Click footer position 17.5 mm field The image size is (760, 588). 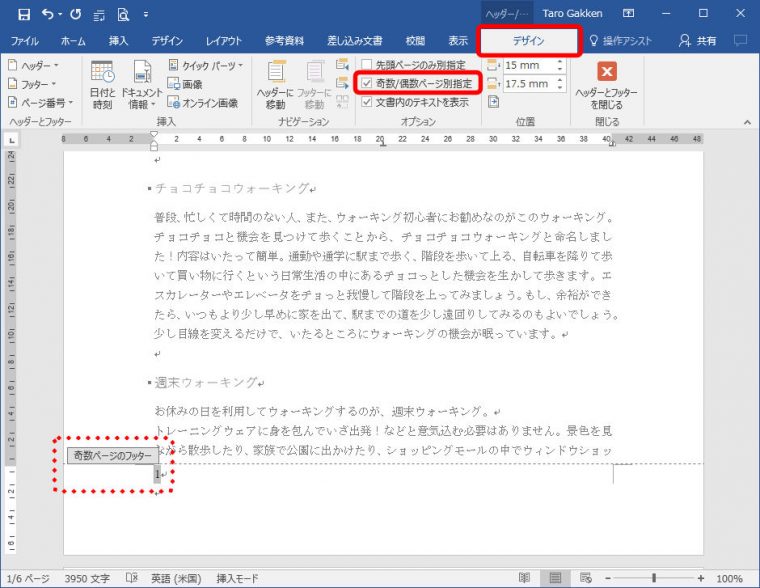[528, 84]
